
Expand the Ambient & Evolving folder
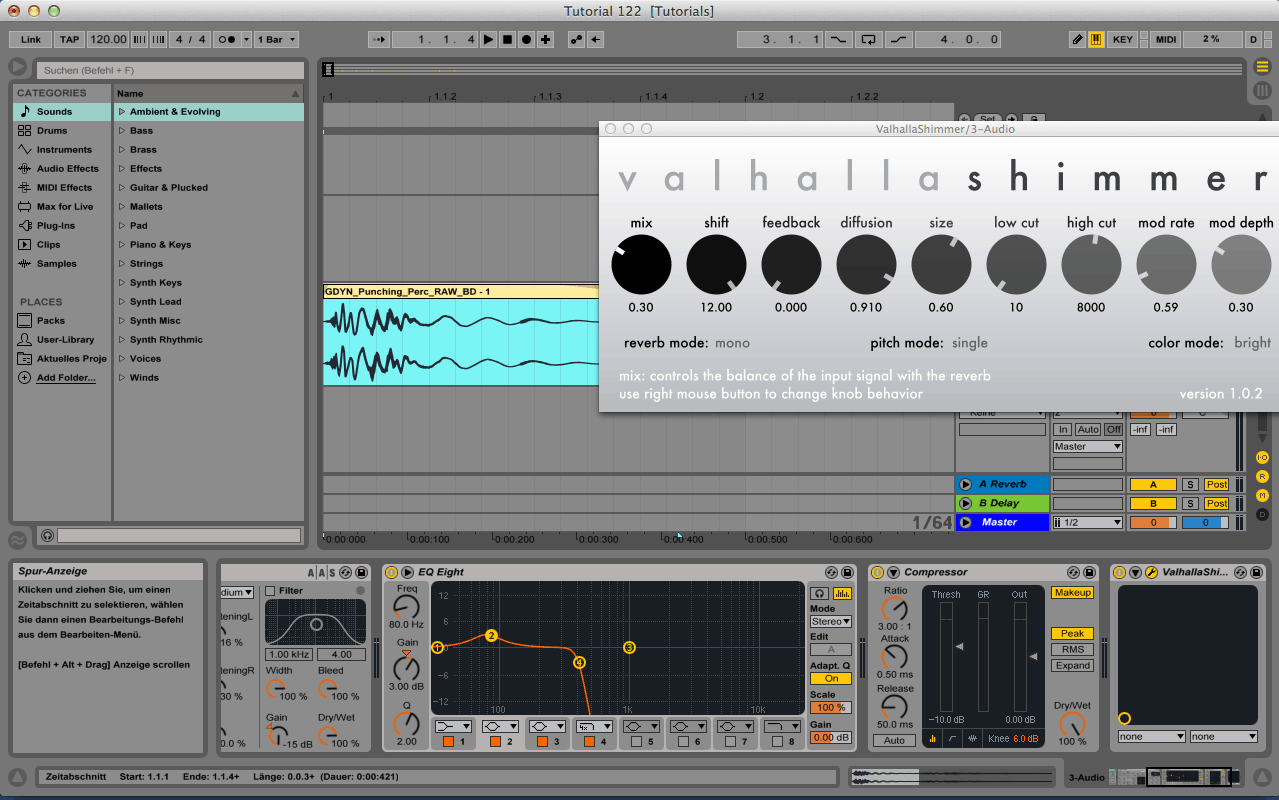point(122,112)
